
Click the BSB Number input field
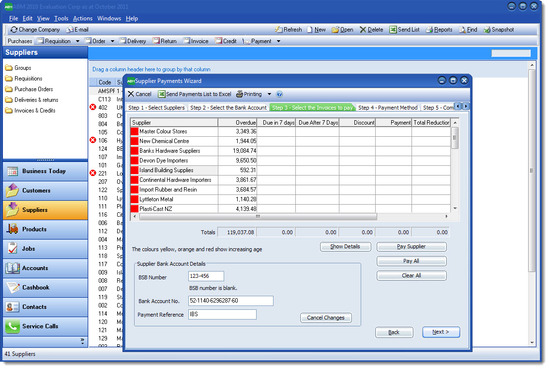206,276
